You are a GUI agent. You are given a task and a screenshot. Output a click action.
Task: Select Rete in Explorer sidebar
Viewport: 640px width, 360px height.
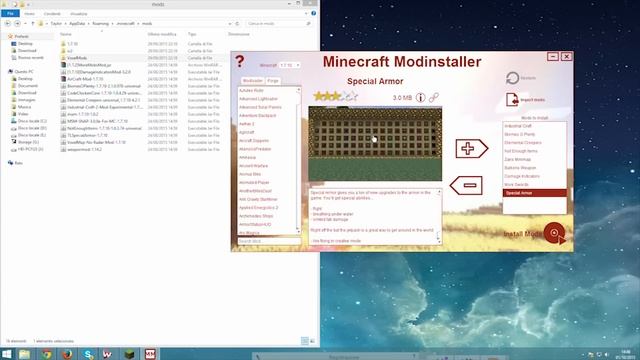click(x=18, y=163)
